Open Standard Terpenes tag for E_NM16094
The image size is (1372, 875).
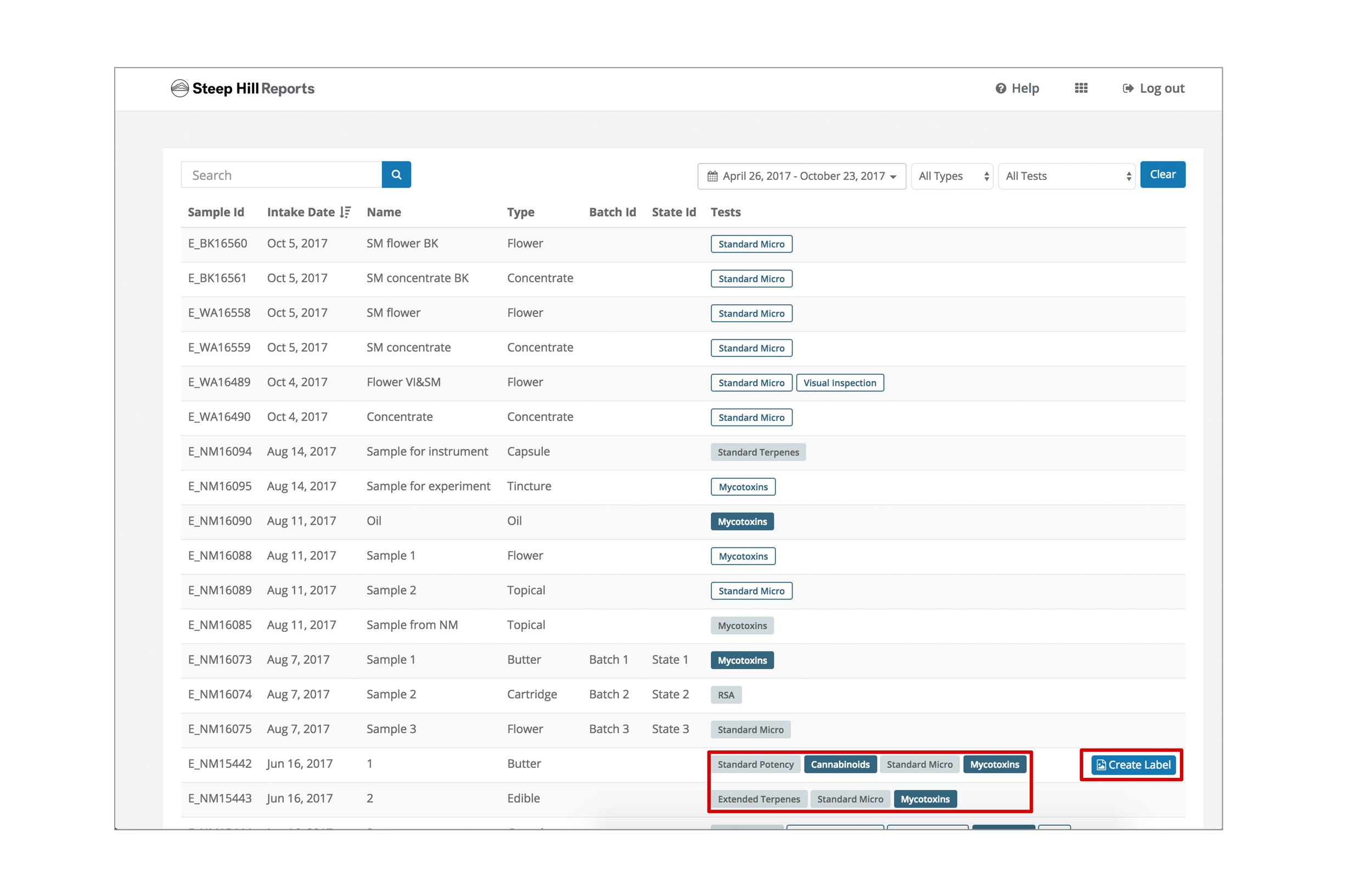tap(758, 453)
